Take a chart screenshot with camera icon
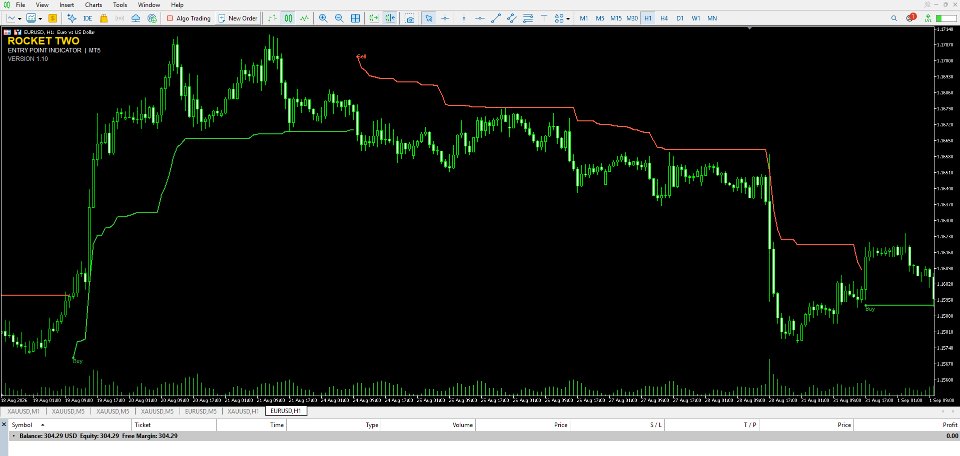This screenshot has width=960, height=456. pos(410,18)
